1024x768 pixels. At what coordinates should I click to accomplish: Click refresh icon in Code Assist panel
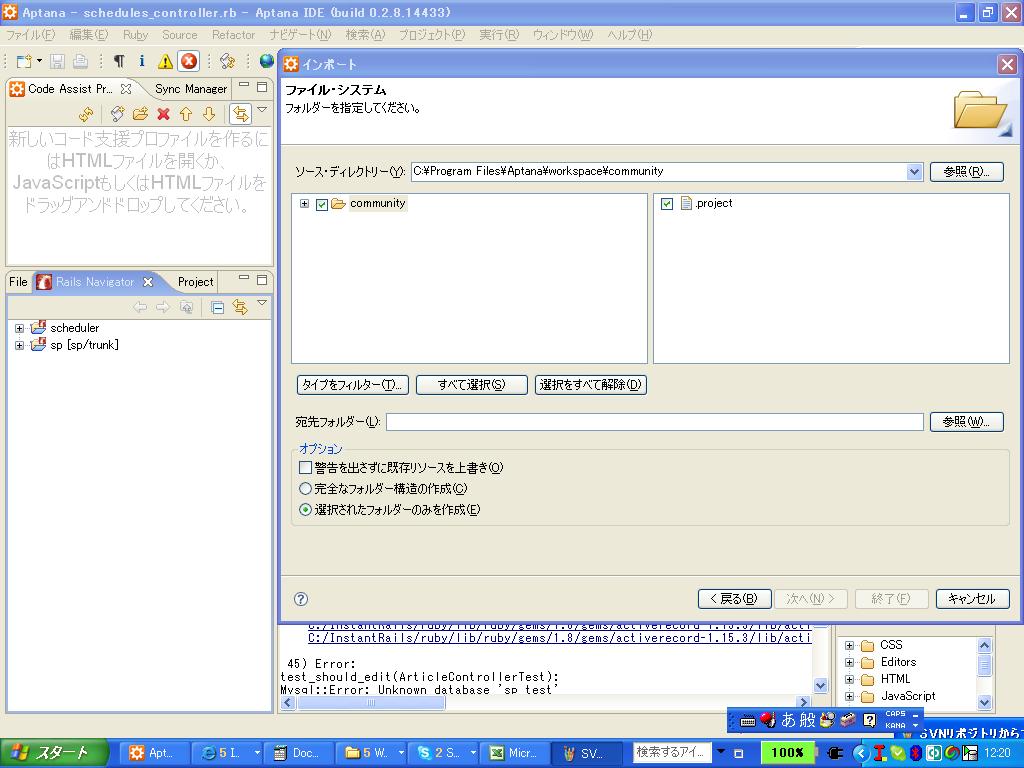(86, 114)
